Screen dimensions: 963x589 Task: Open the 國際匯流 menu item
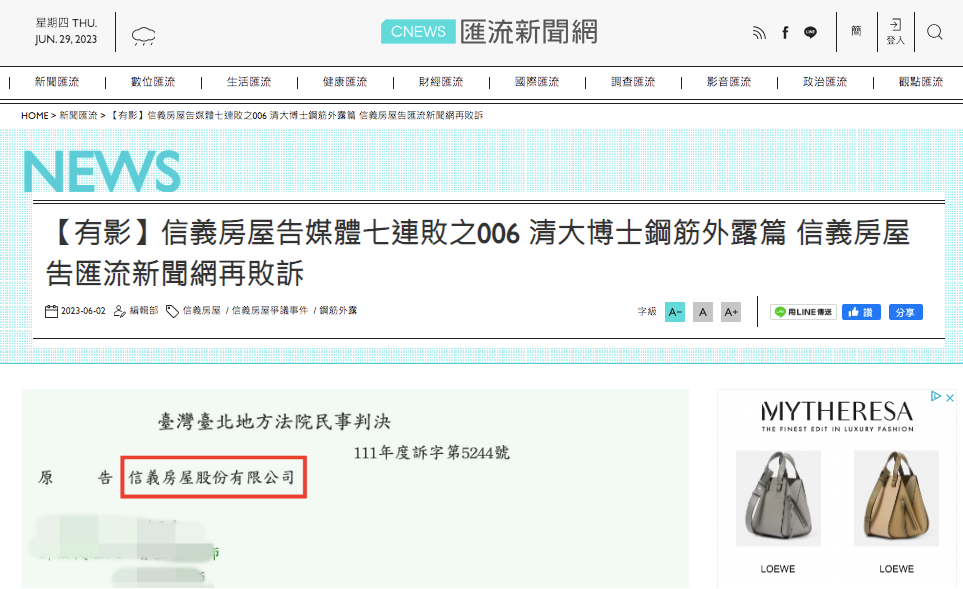[x=537, y=82]
